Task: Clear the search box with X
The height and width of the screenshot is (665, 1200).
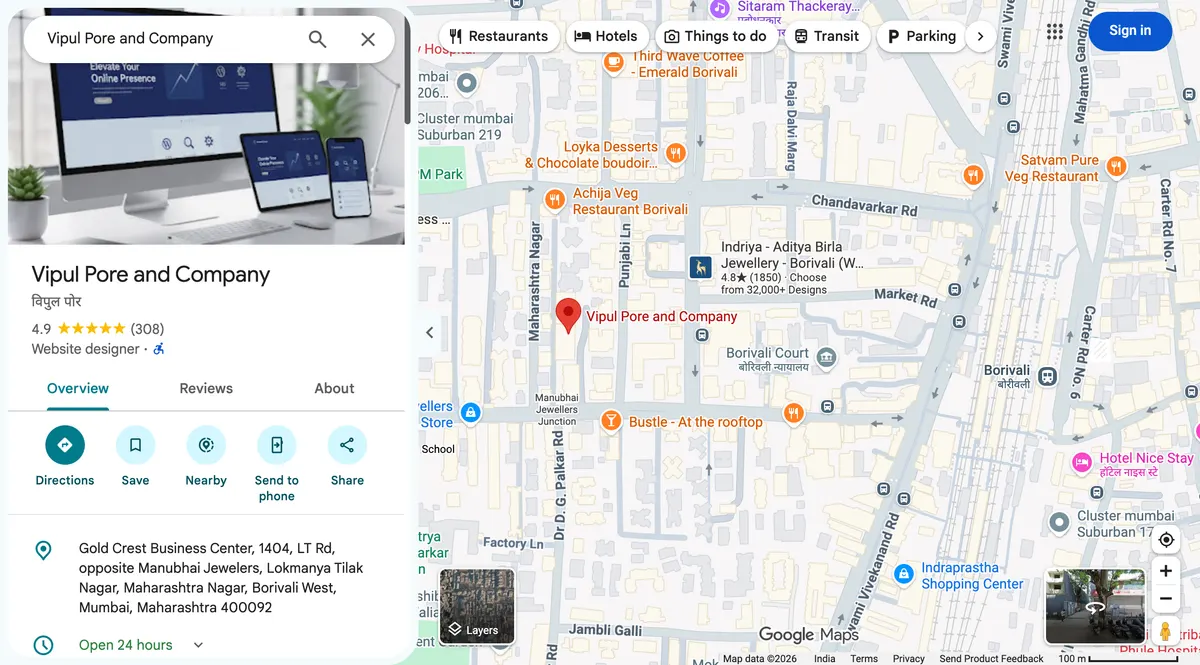Action: click(x=368, y=39)
